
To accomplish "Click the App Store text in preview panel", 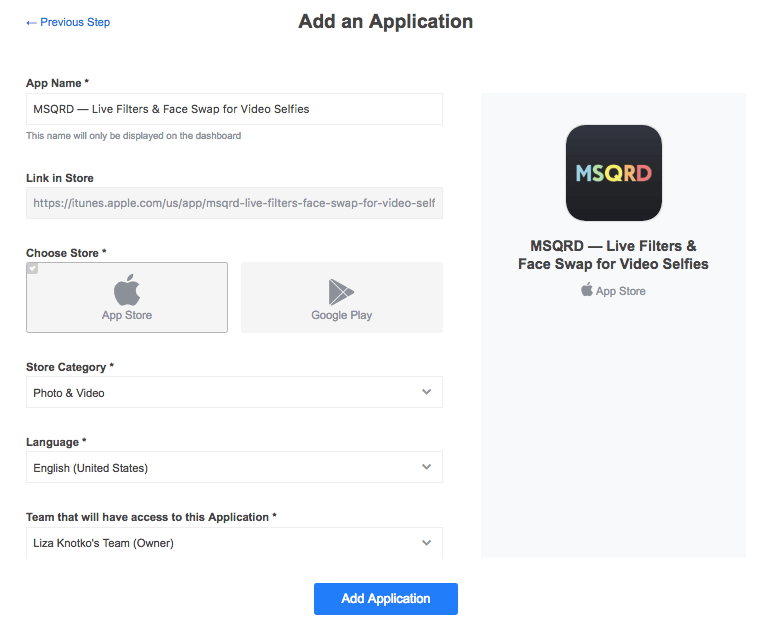I will coord(621,291).
